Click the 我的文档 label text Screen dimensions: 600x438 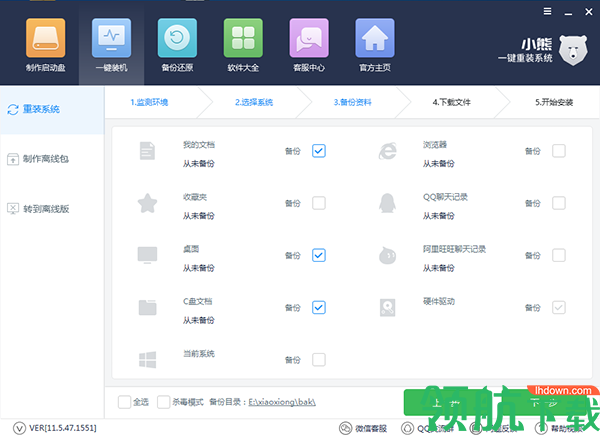(x=199, y=145)
